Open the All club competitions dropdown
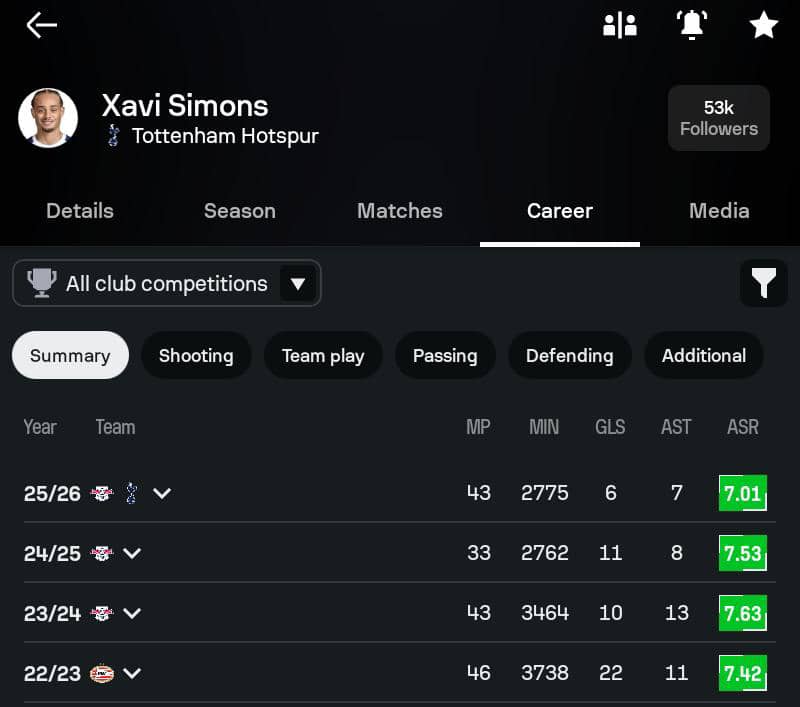This screenshot has height=707, width=800. pos(167,283)
